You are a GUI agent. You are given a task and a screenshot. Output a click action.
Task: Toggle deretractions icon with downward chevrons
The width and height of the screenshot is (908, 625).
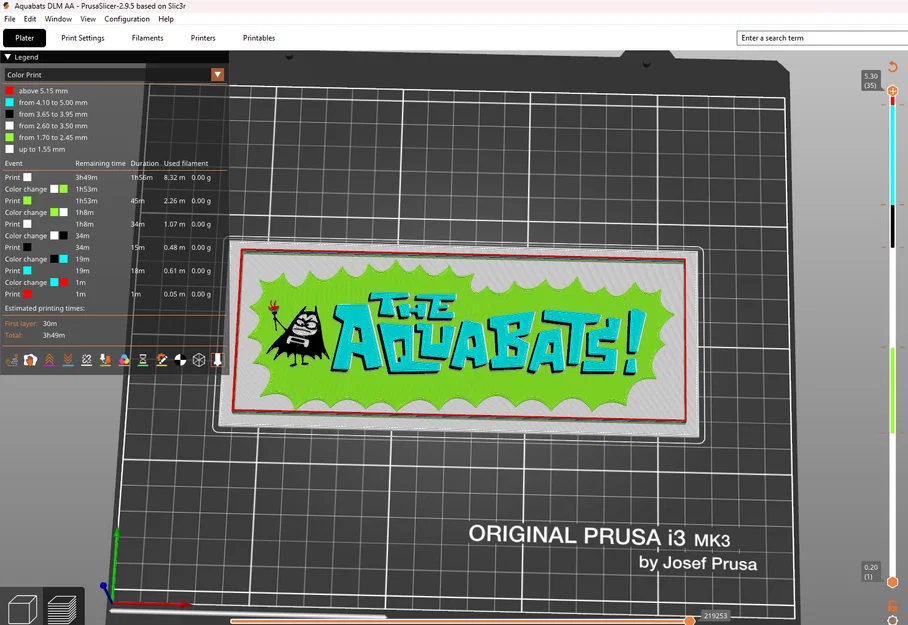click(68, 360)
